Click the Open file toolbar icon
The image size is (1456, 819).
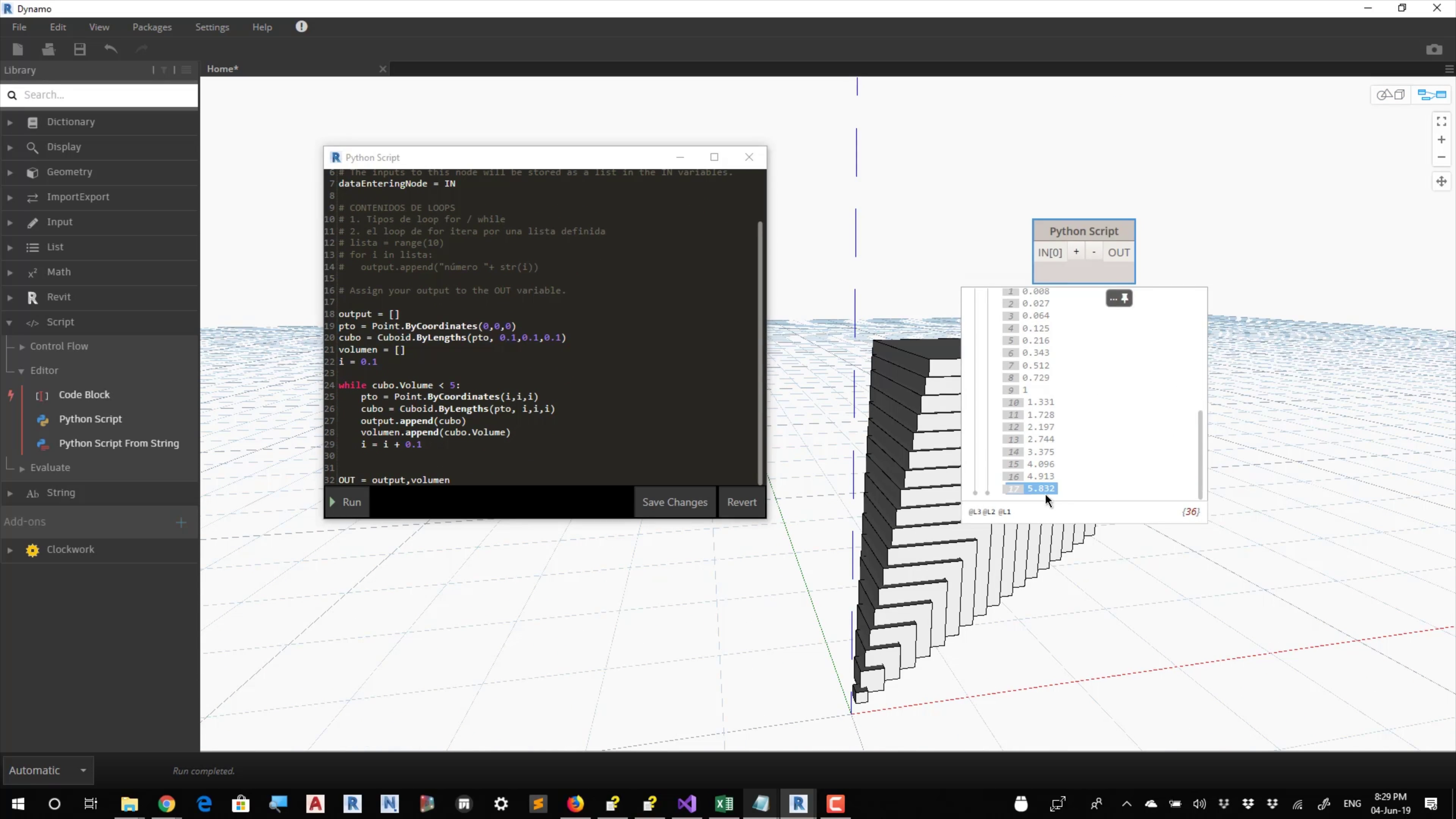(x=48, y=50)
